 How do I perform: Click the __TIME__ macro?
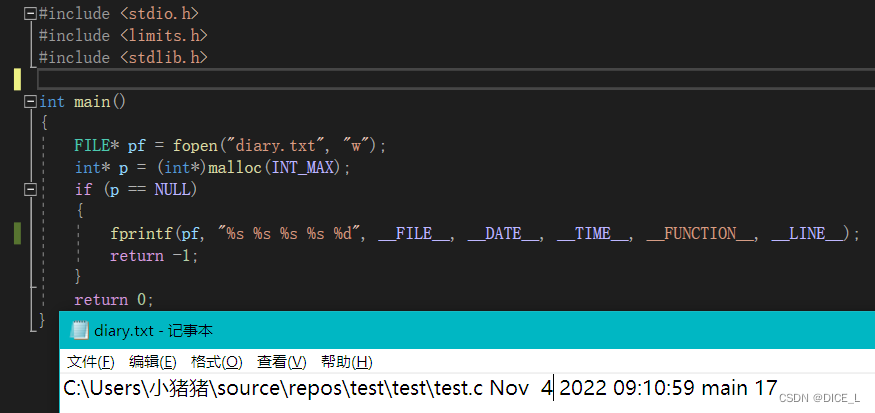(592, 234)
